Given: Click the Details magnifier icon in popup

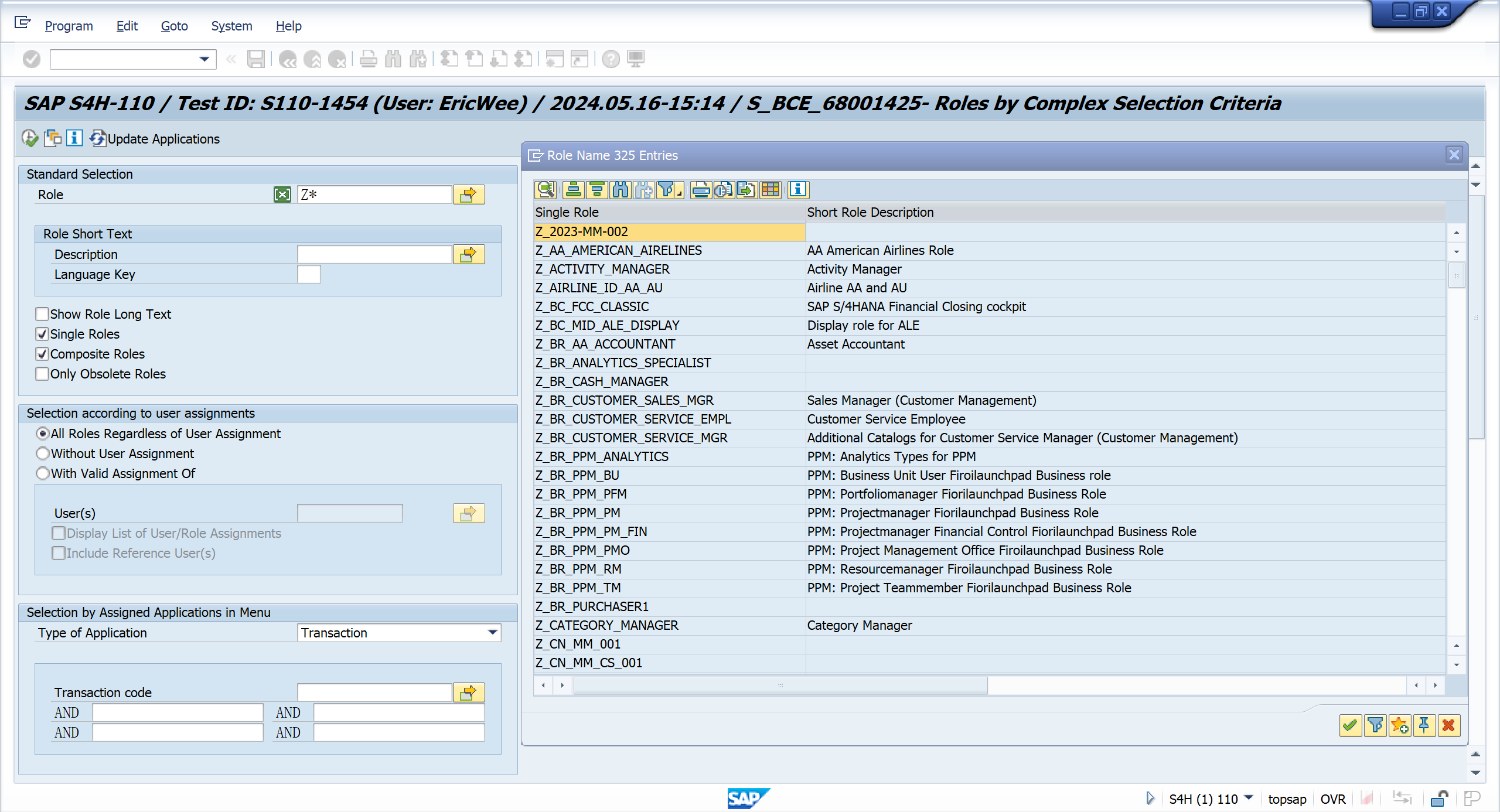Looking at the screenshot, I should (x=546, y=189).
